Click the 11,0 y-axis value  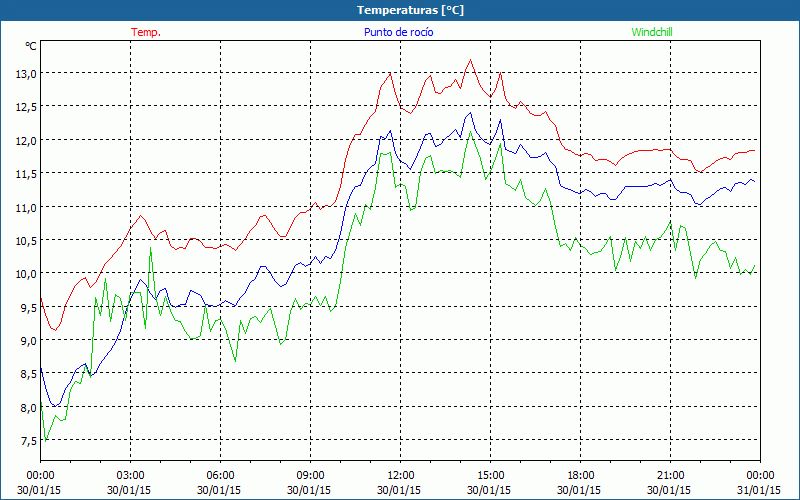click(26, 207)
